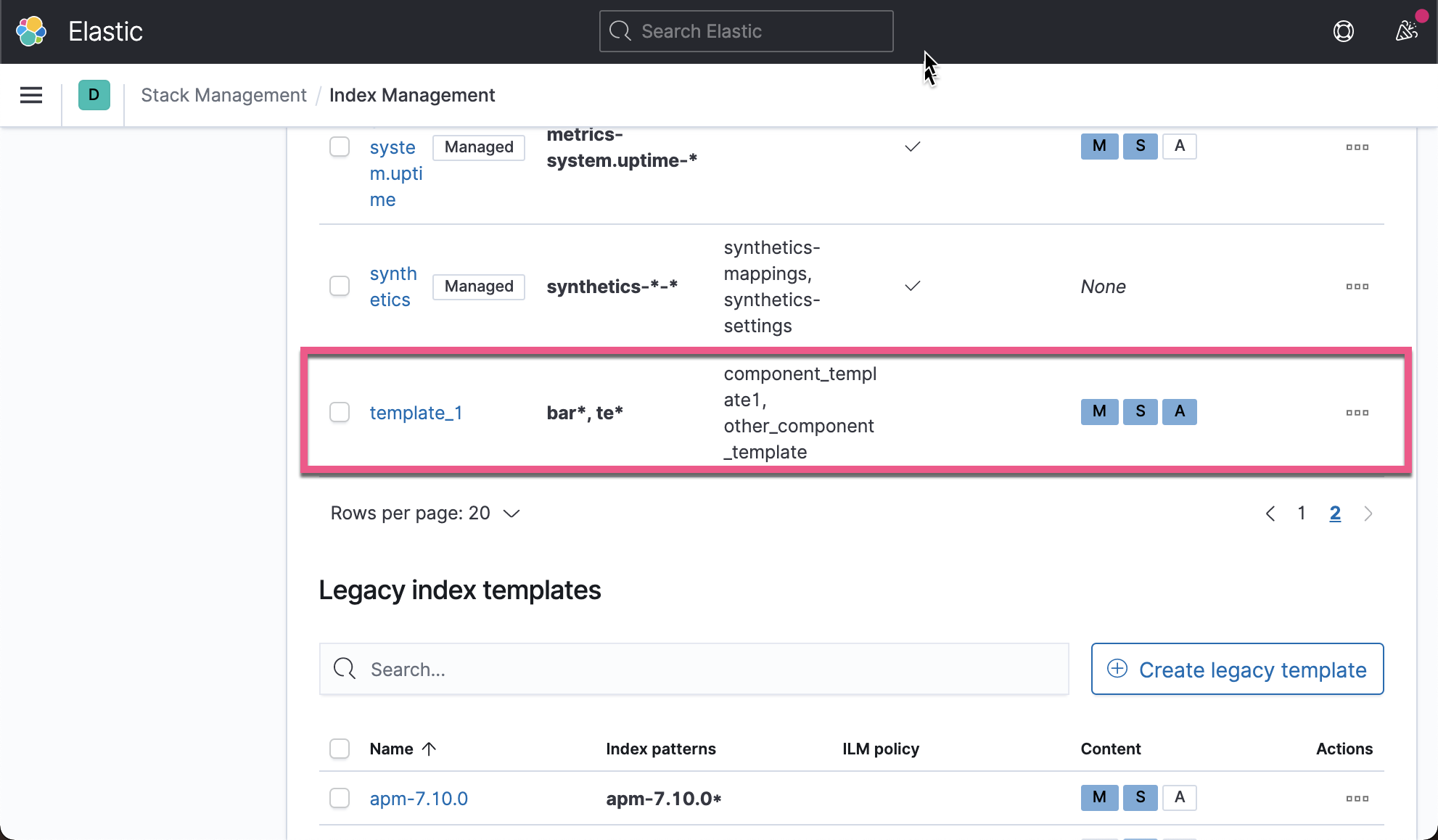Open the actions menu for template_1
Viewport: 1438px width, 840px height.
point(1357,412)
